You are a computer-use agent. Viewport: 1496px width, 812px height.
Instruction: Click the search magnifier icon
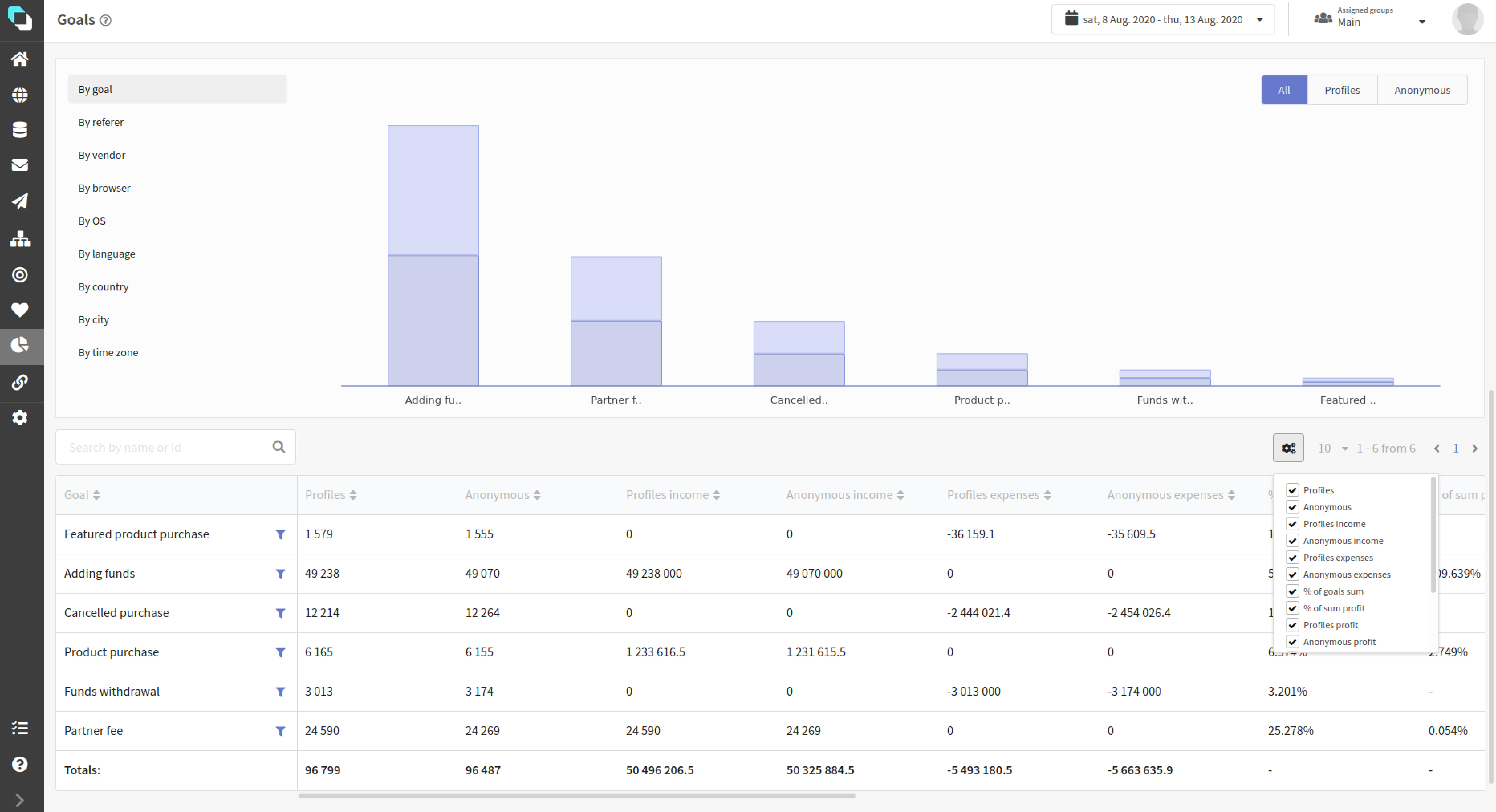279,447
